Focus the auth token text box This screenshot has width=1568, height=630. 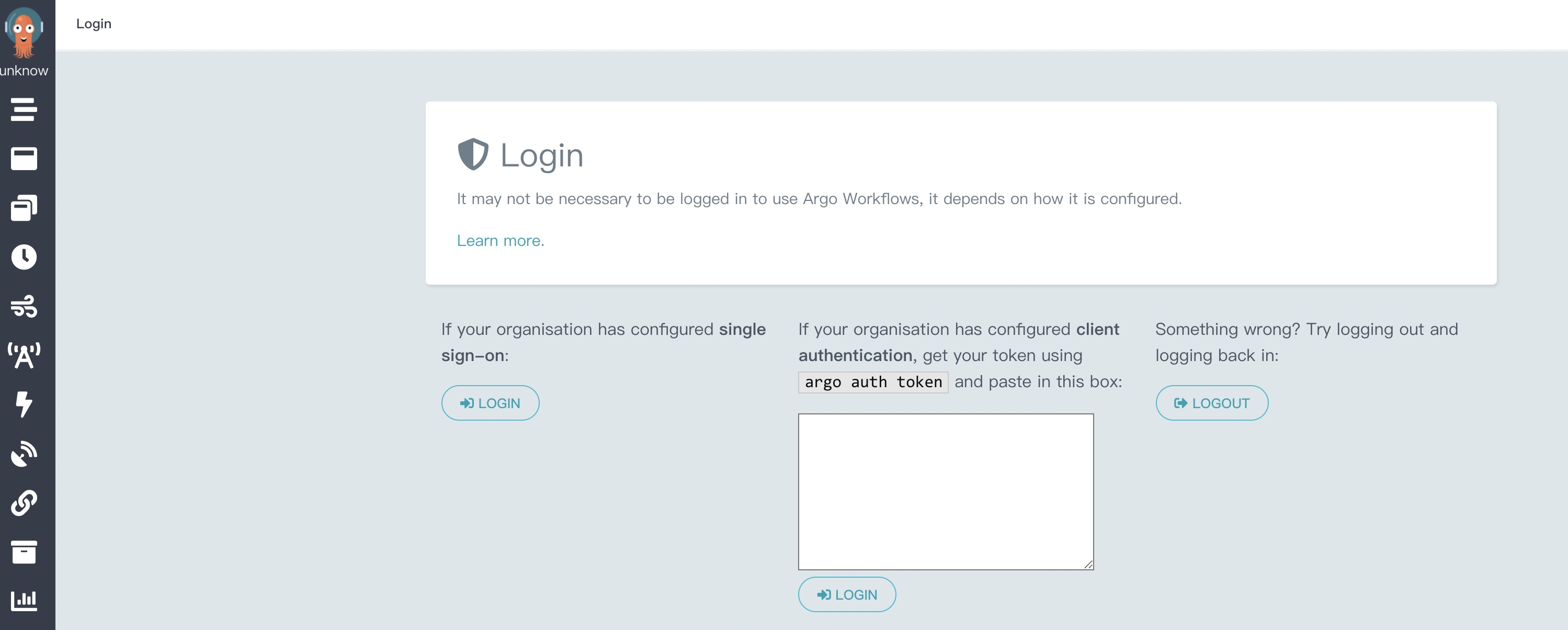coord(945,491)
